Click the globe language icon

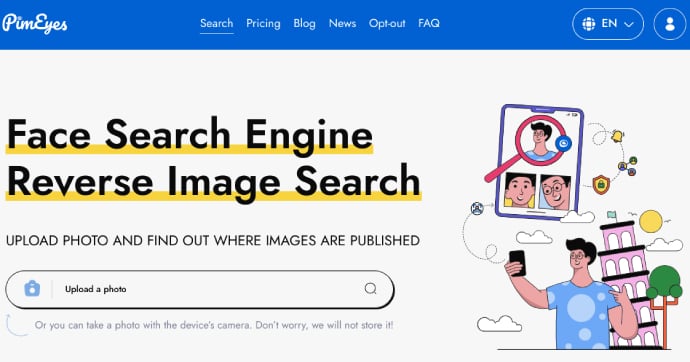coord(589,24)
